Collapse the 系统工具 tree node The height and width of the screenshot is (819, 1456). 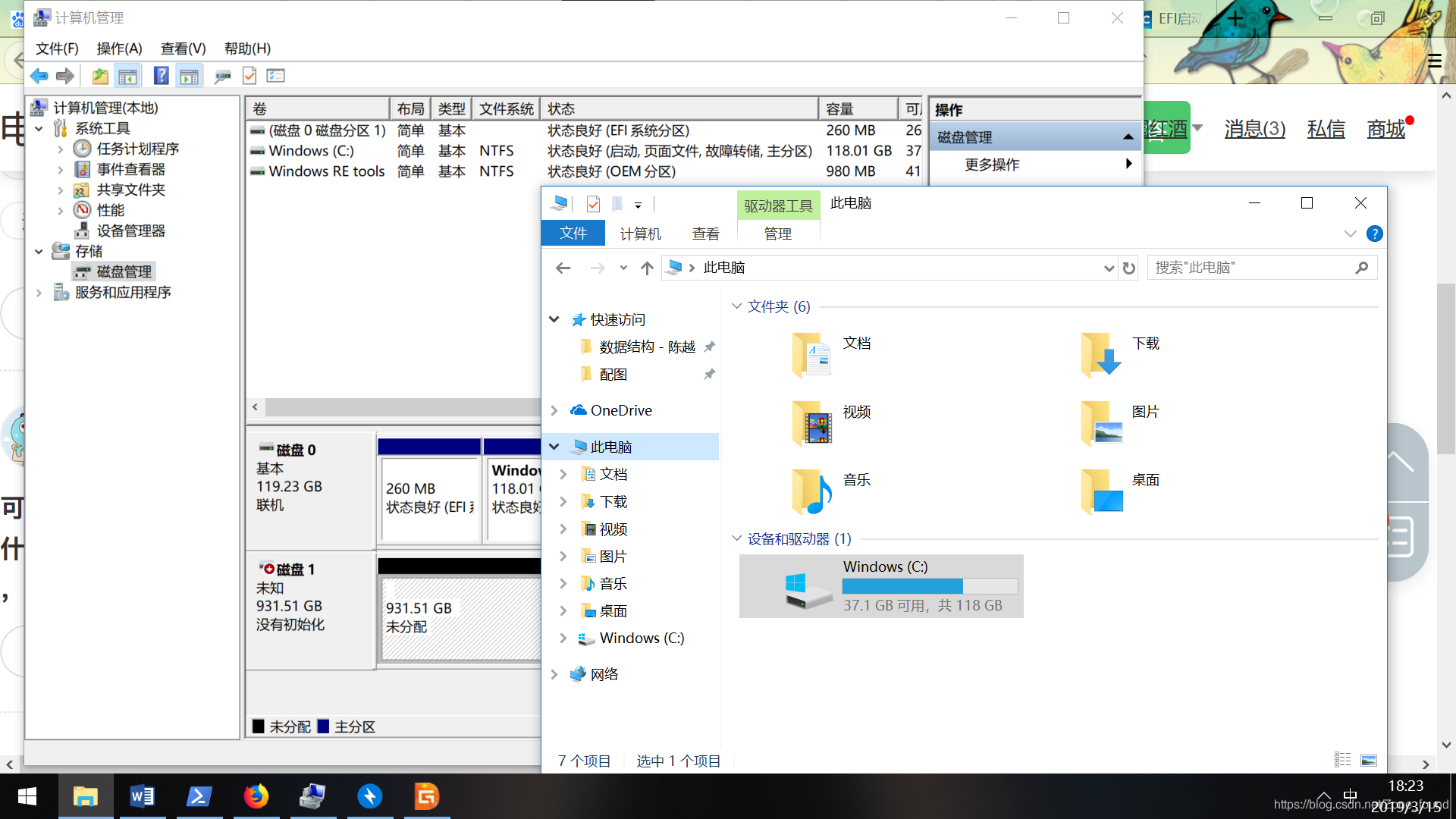[39, 128]
